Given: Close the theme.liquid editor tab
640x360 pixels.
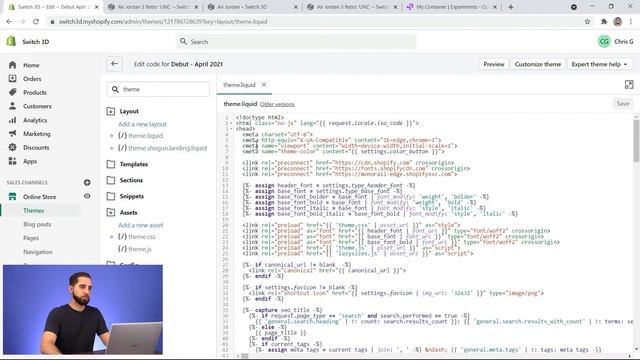Looking at the screenshot, I should pos(264,84).
